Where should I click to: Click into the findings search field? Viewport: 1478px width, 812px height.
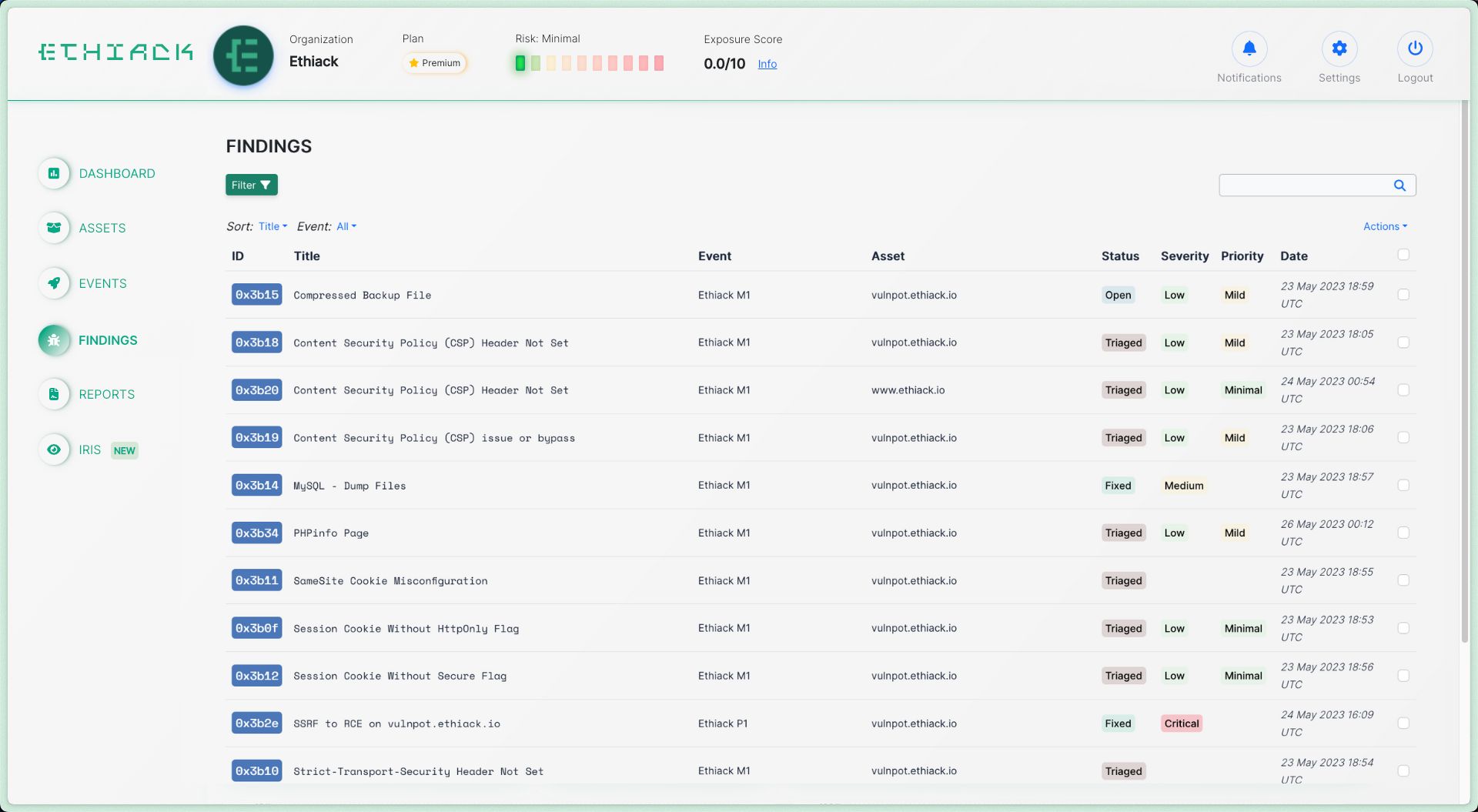click(x=1305, y=185)
